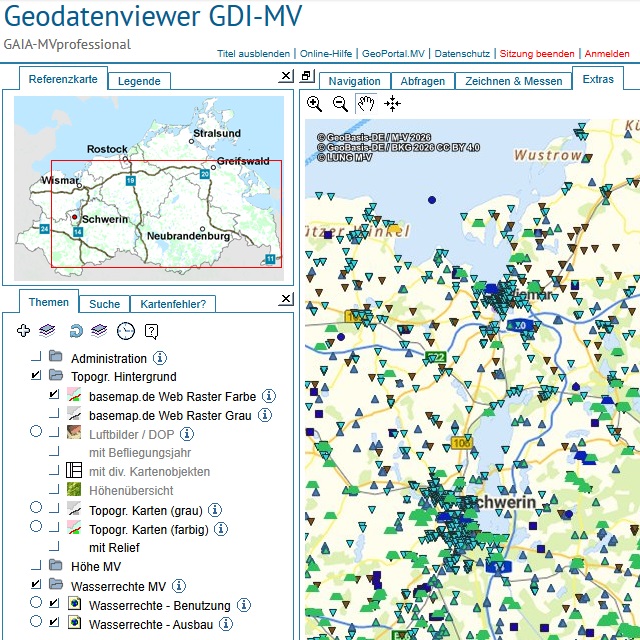Viewport: 640px width, 640px height.
Task: Open info for Luftbilder / DOP
Action: (x=187, y=433)
